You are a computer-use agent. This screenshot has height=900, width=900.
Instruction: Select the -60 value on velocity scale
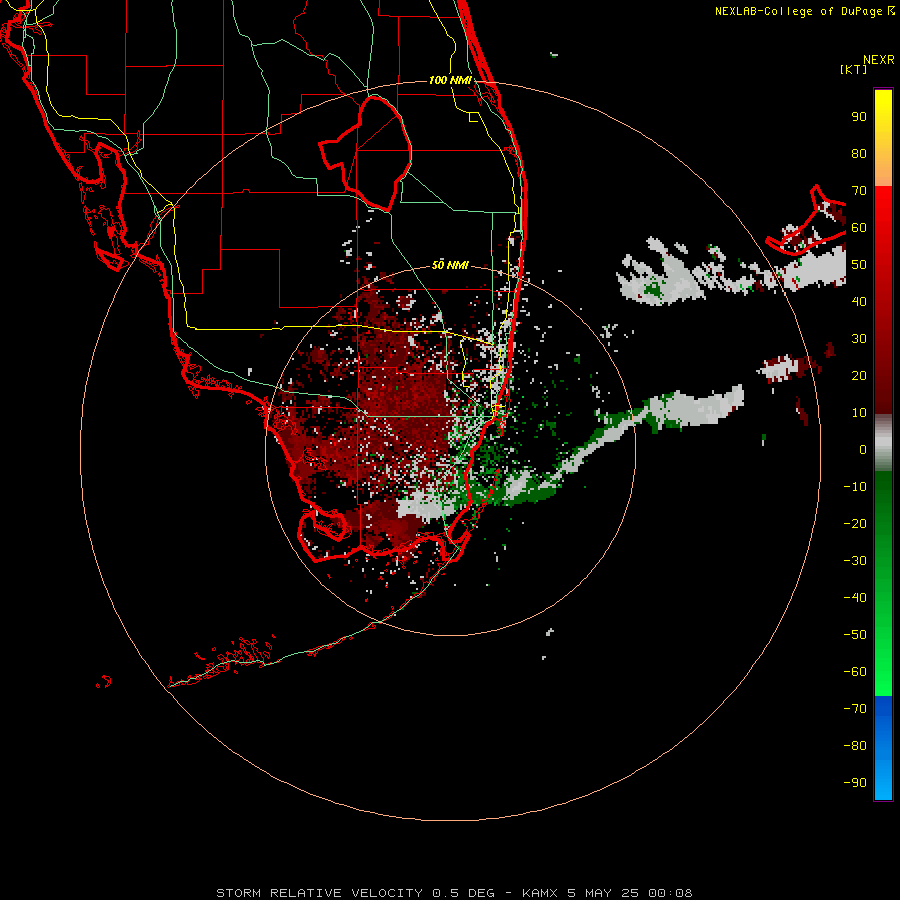click(x=855, y=672)
